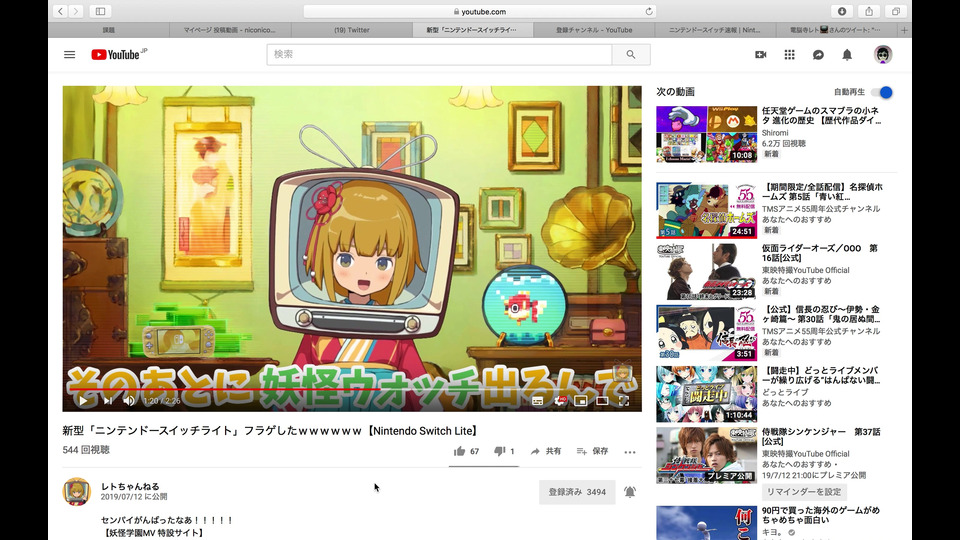Click the 544 回視聴 view count
The width and height of the screenshot is (960, 540).
[86, 450]
